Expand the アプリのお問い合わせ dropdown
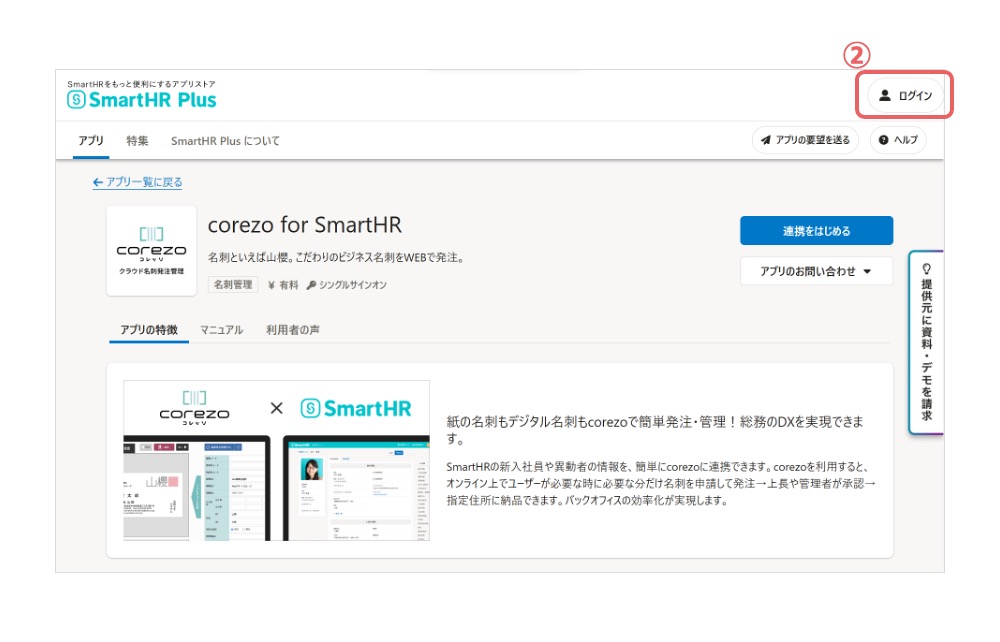Image resolution: width=1000 pixels, height=642 pixels. tap(816, 271)
